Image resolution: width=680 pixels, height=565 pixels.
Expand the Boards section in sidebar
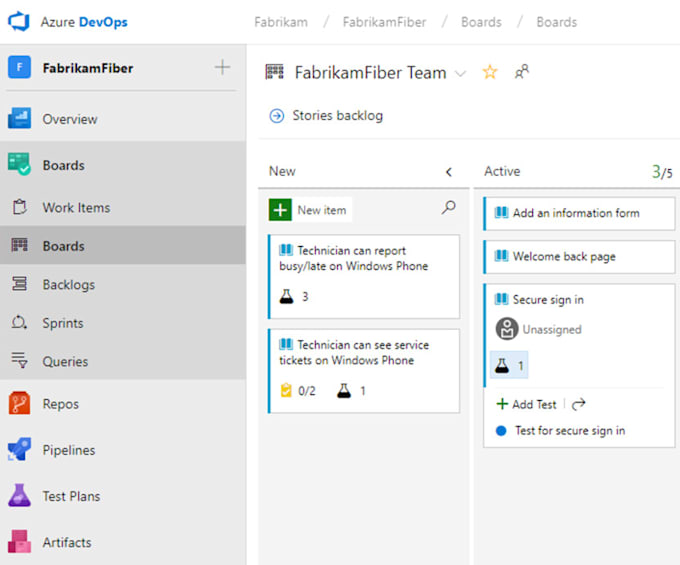(x=63, y=165)
